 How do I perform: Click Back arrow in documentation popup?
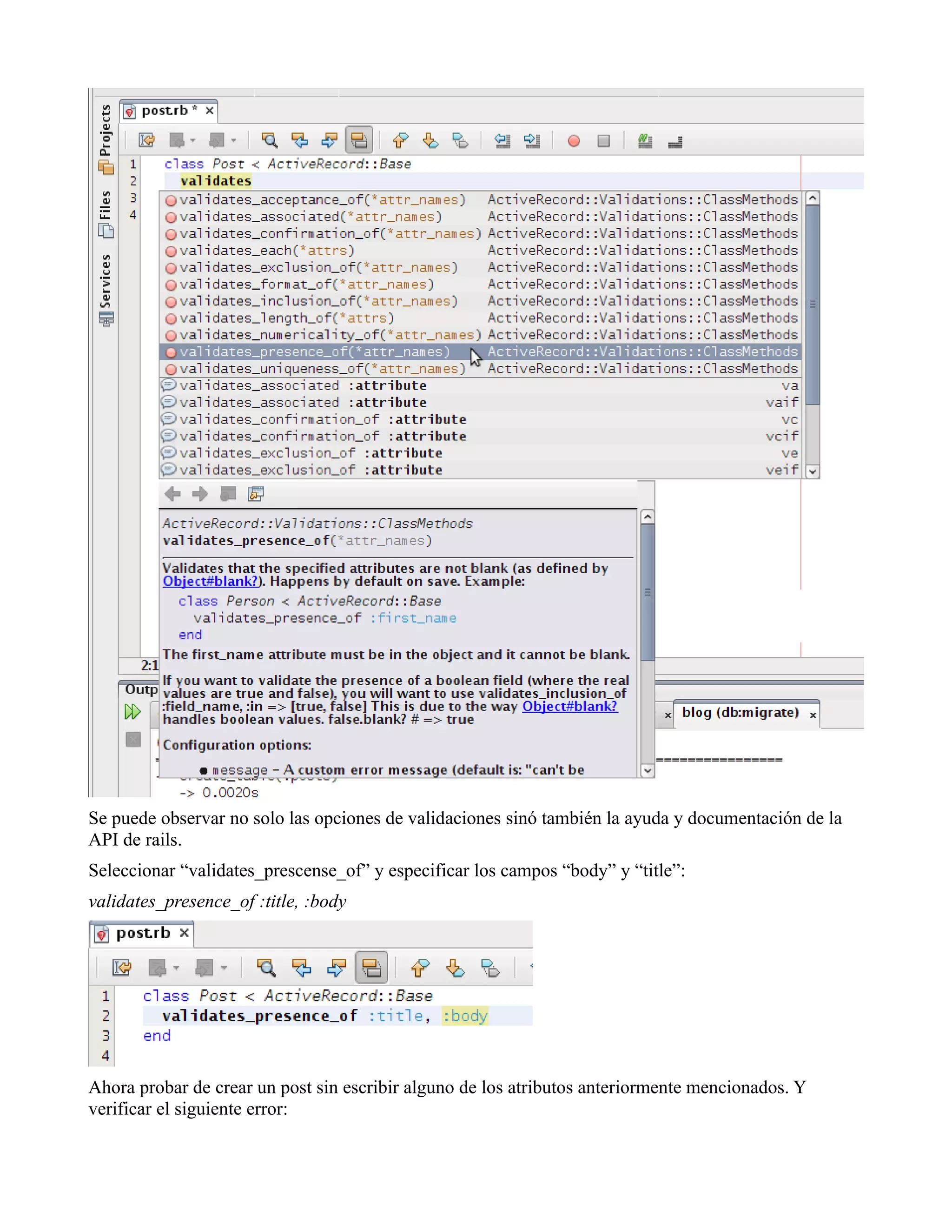(172, 495)
